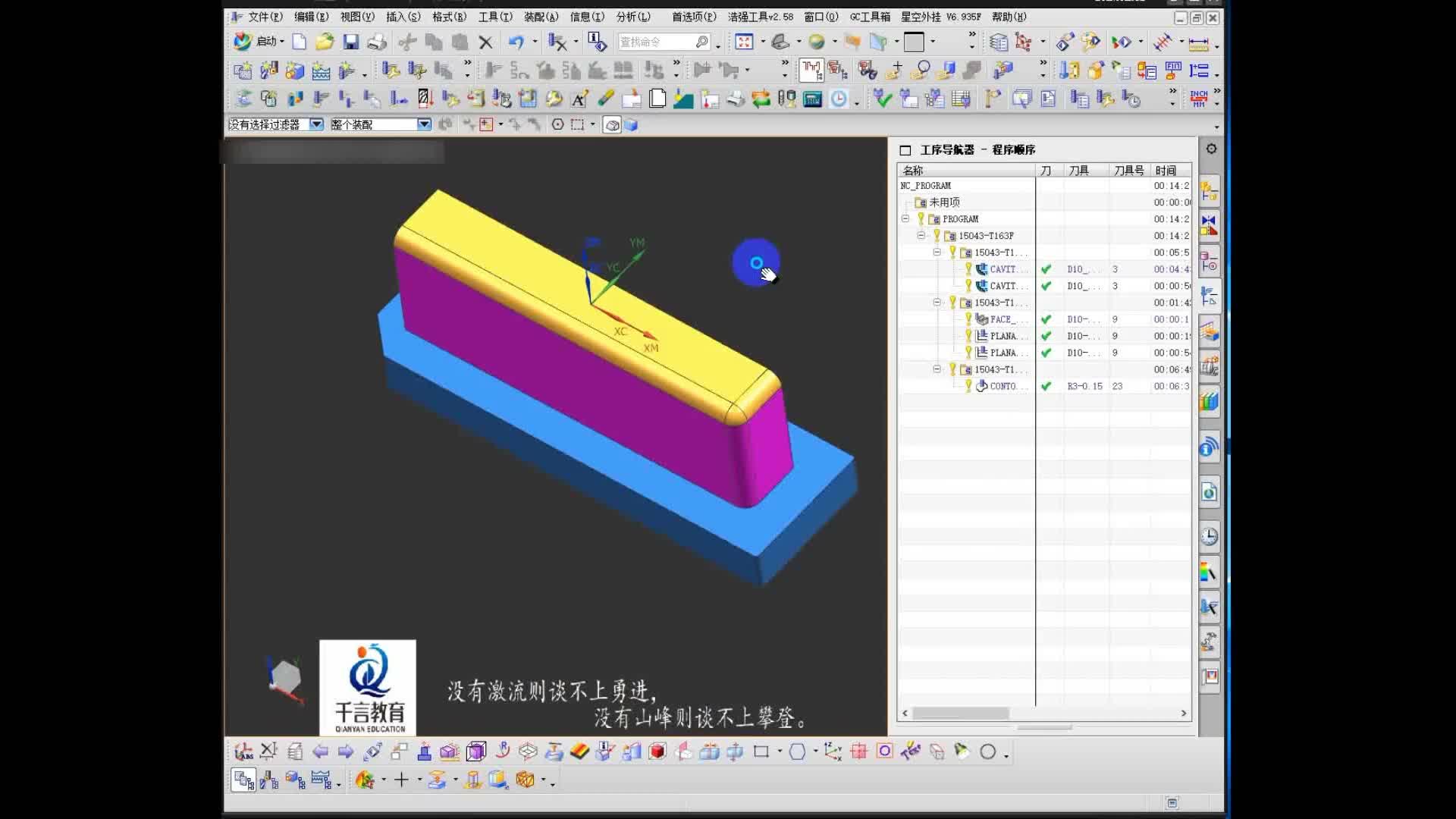Image resolution: width=1456 pixels, height=819 pixels.
Task: Click the 刀具号 column header
Action: [x=1128, y=171]
